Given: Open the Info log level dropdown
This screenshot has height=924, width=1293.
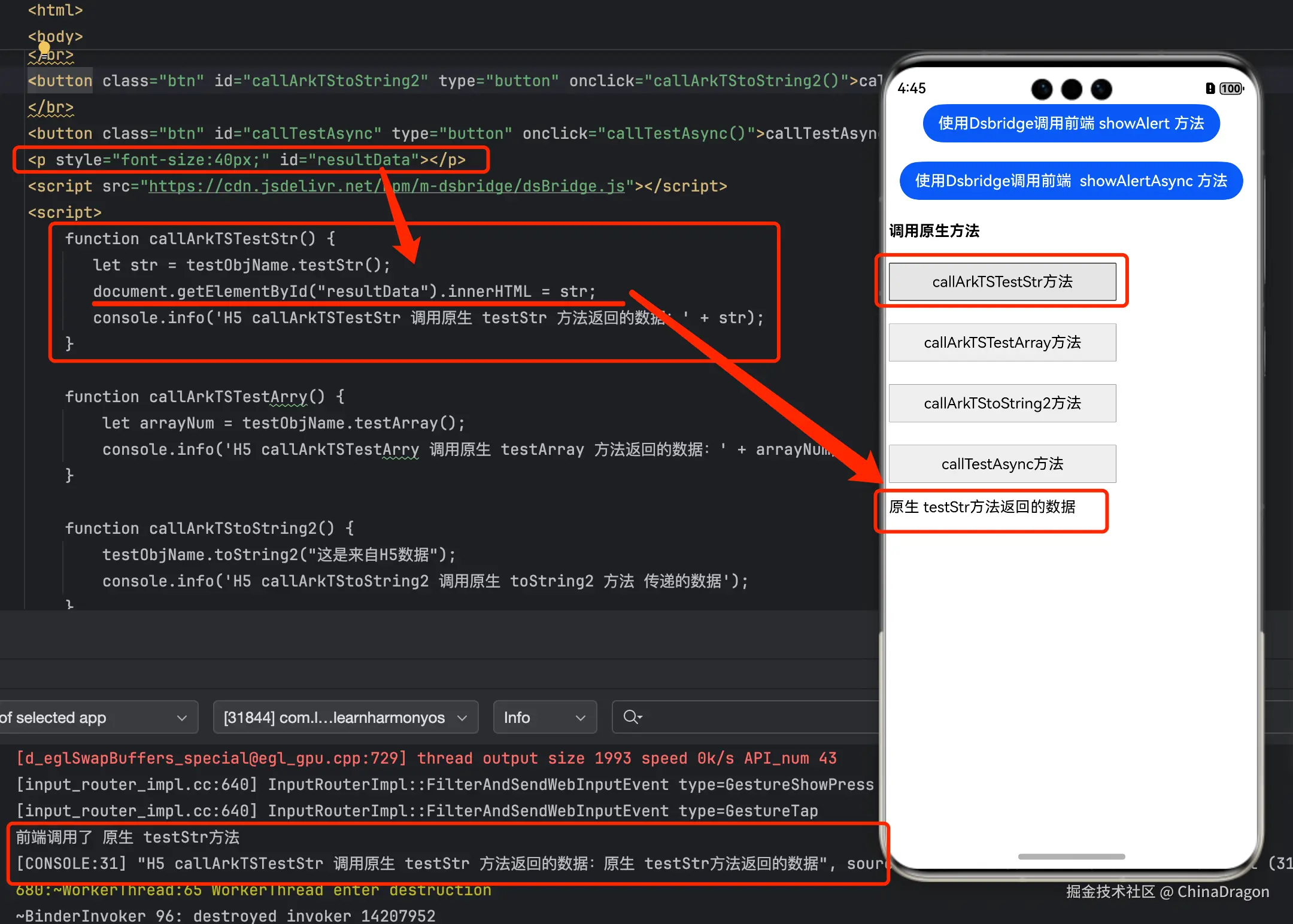Looking at the screenshot, I should pos(545,717).
